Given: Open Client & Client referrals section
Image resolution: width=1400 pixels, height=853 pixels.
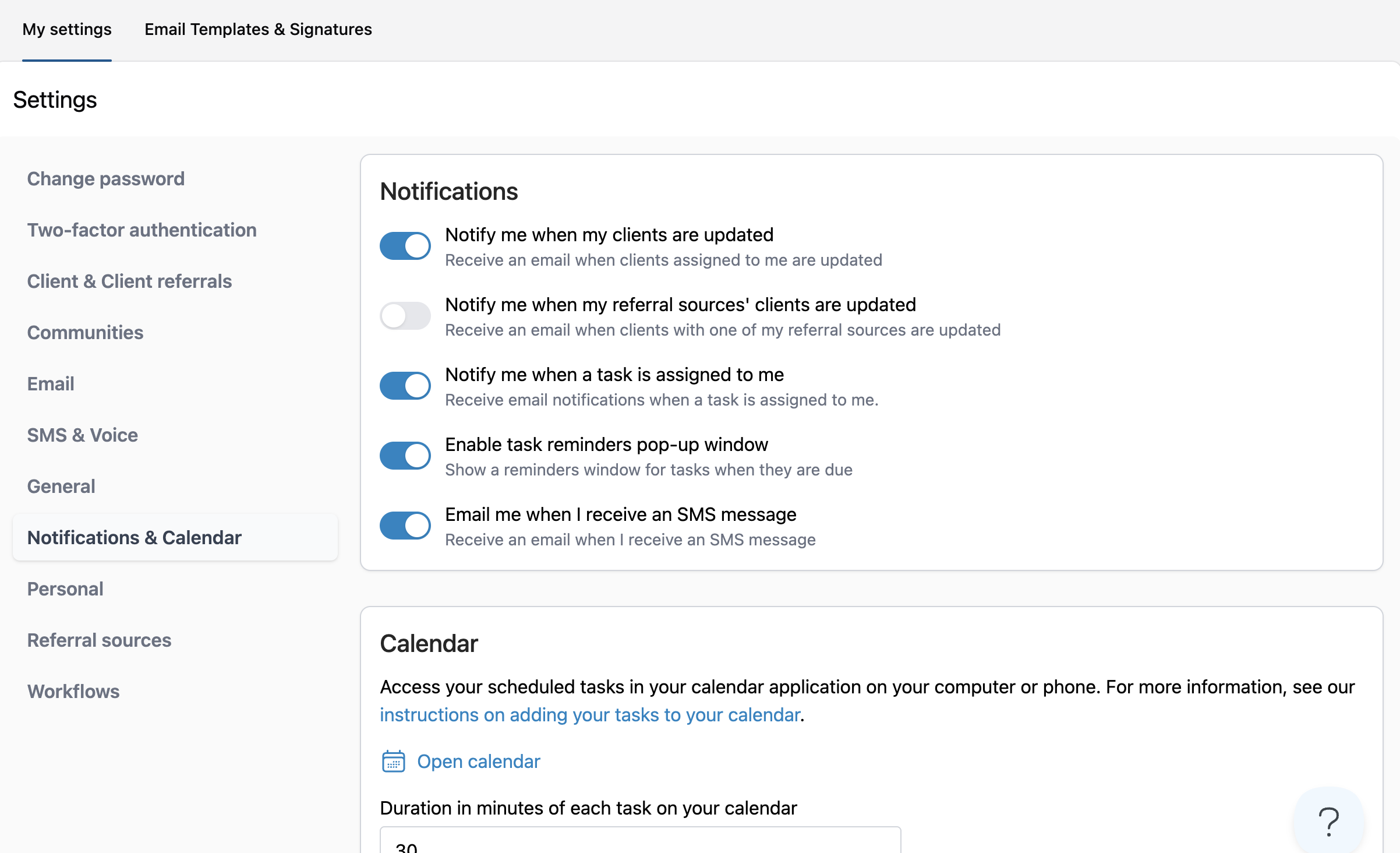Looking at the screenshot, I should point(130,281).
